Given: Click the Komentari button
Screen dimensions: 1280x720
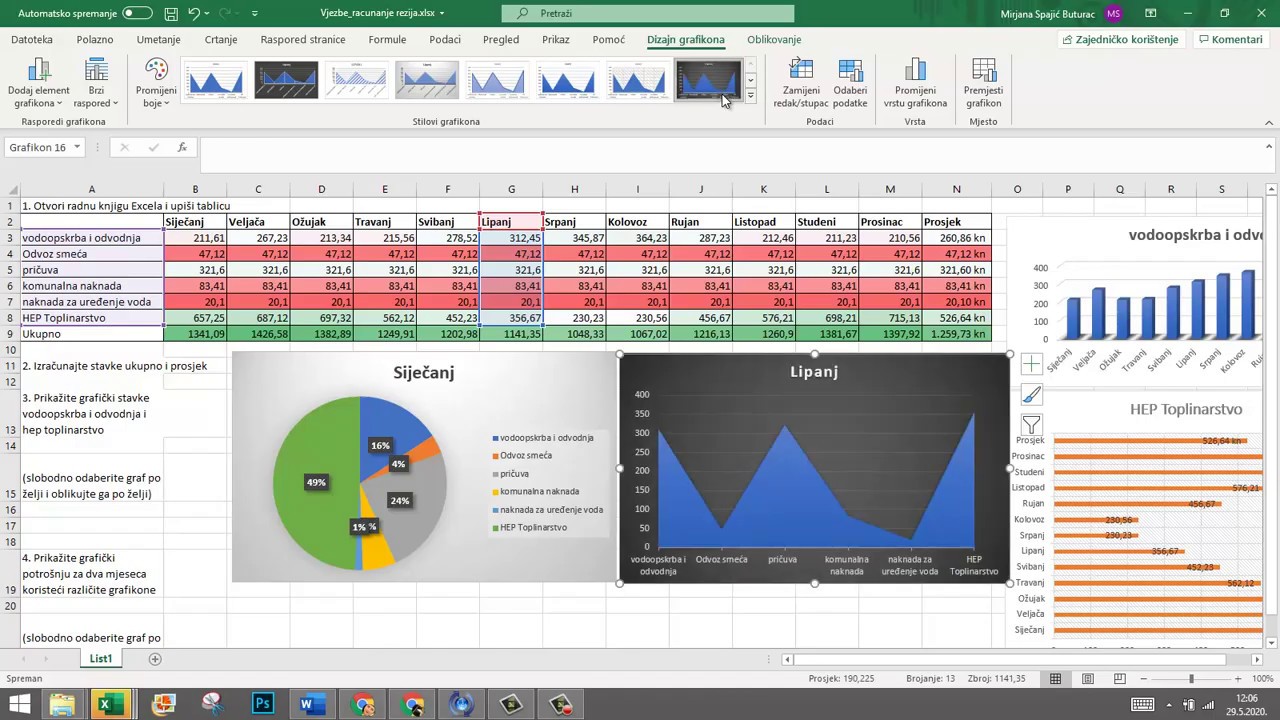Looking at the screenshot, I should pos(1230,40).
